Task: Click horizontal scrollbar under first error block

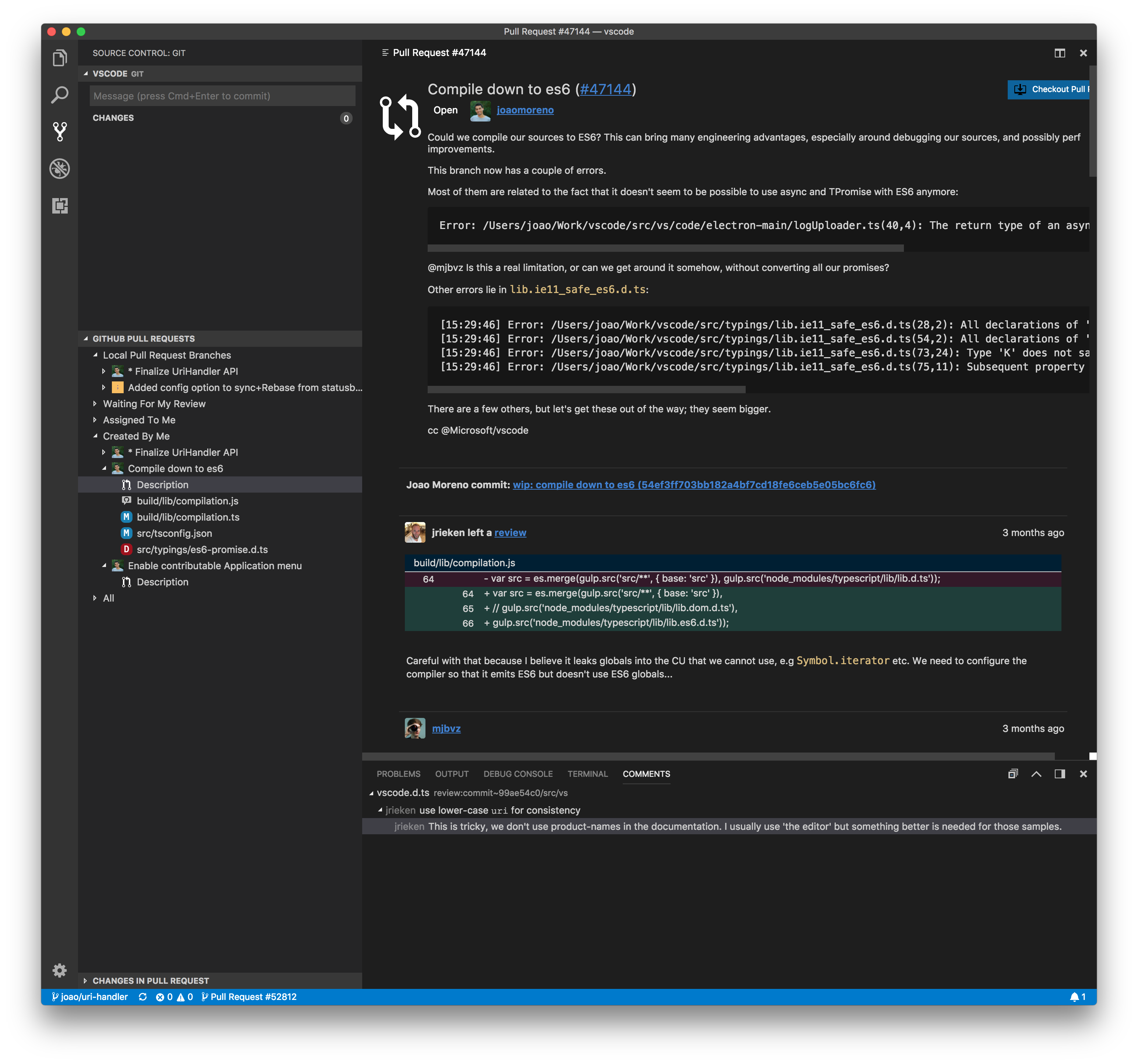Action: click(x=665, y=248)
